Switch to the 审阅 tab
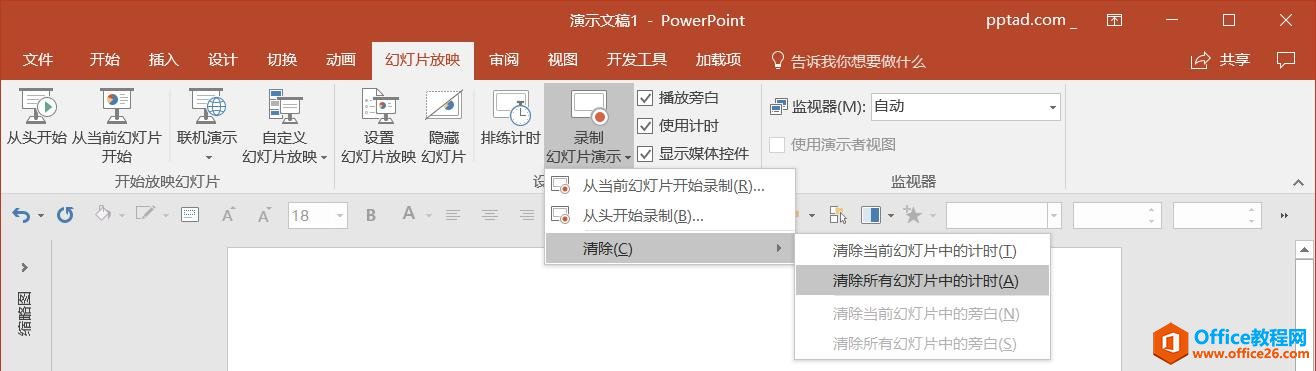This screenshot has height=371, width=1316. pos(504,60)
